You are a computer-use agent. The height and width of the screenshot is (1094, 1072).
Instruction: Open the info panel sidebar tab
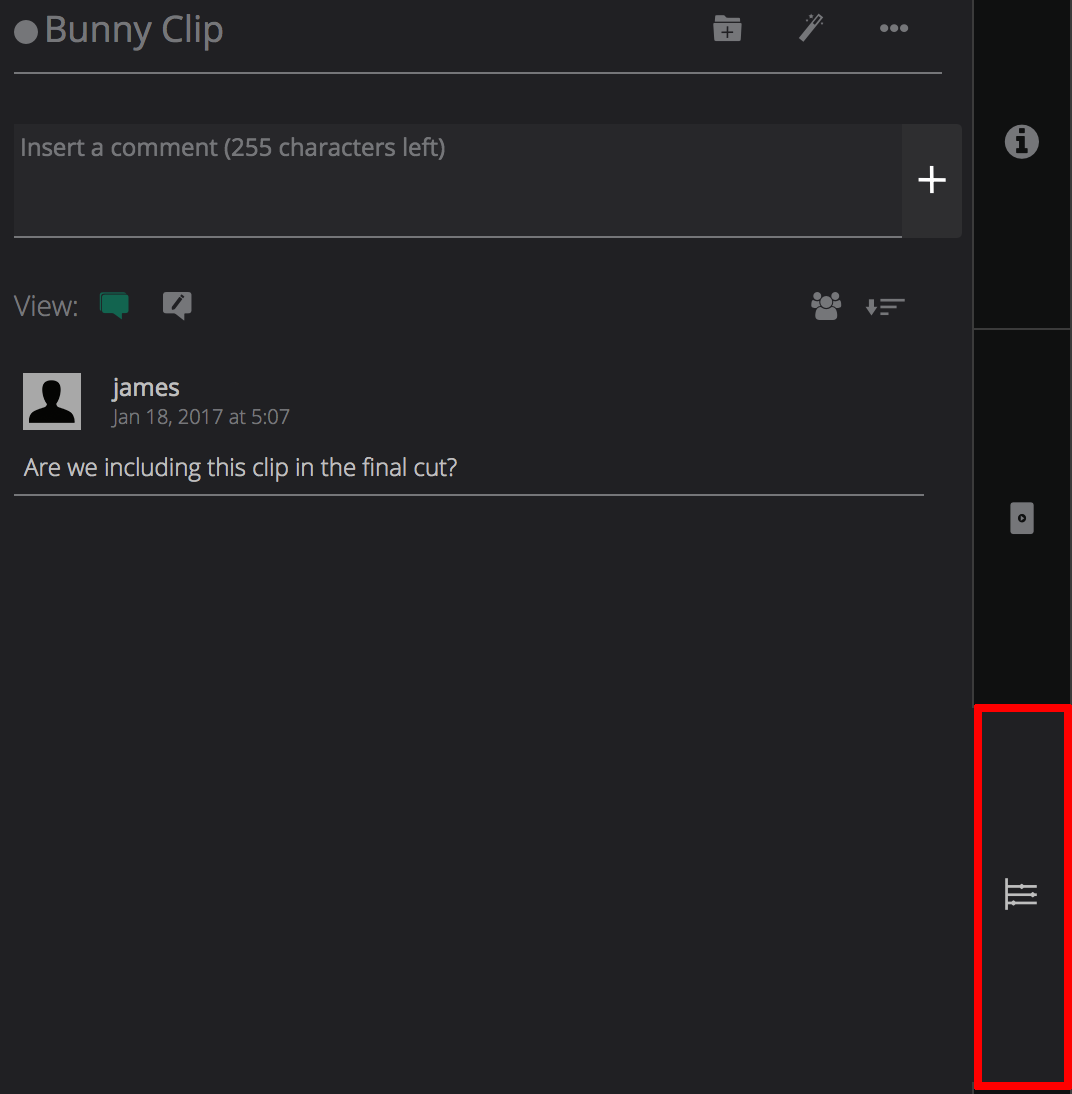click(x=1021, y=142)
